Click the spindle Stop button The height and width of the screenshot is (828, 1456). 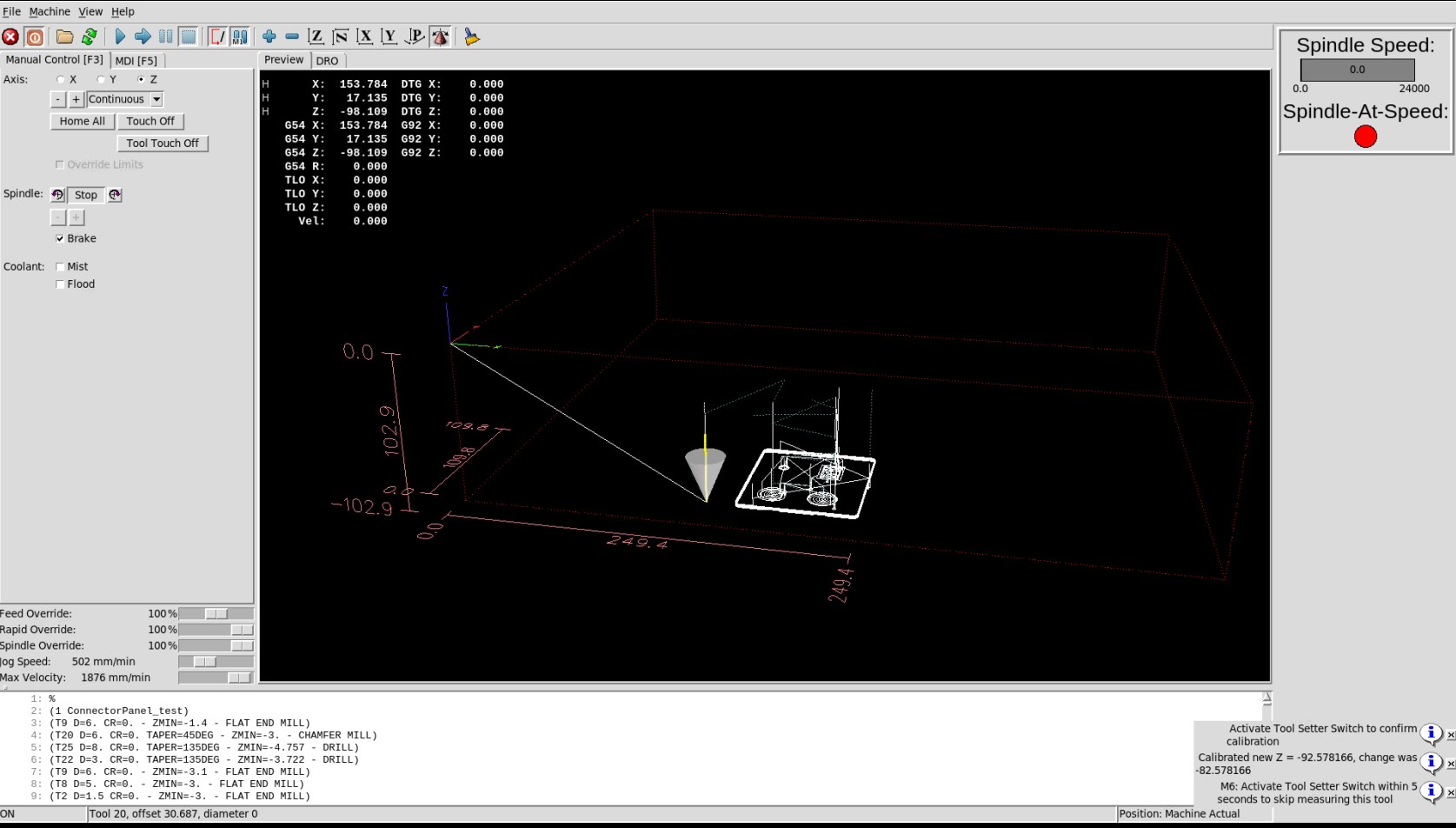point(86,195)
